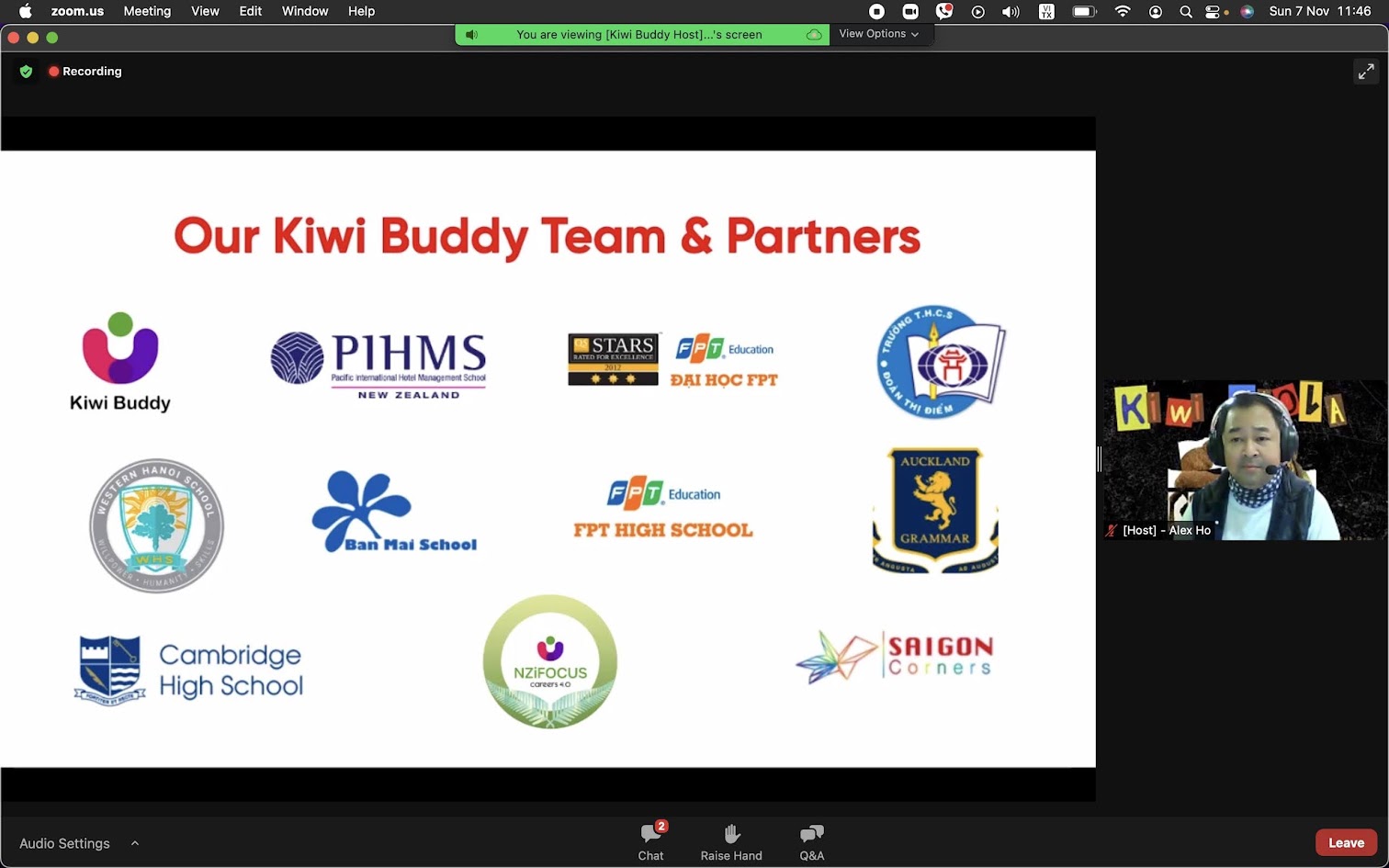Click the Doan Thi Diem school crest
This screenshot has height=868, width=1389.
pos(941,362)
